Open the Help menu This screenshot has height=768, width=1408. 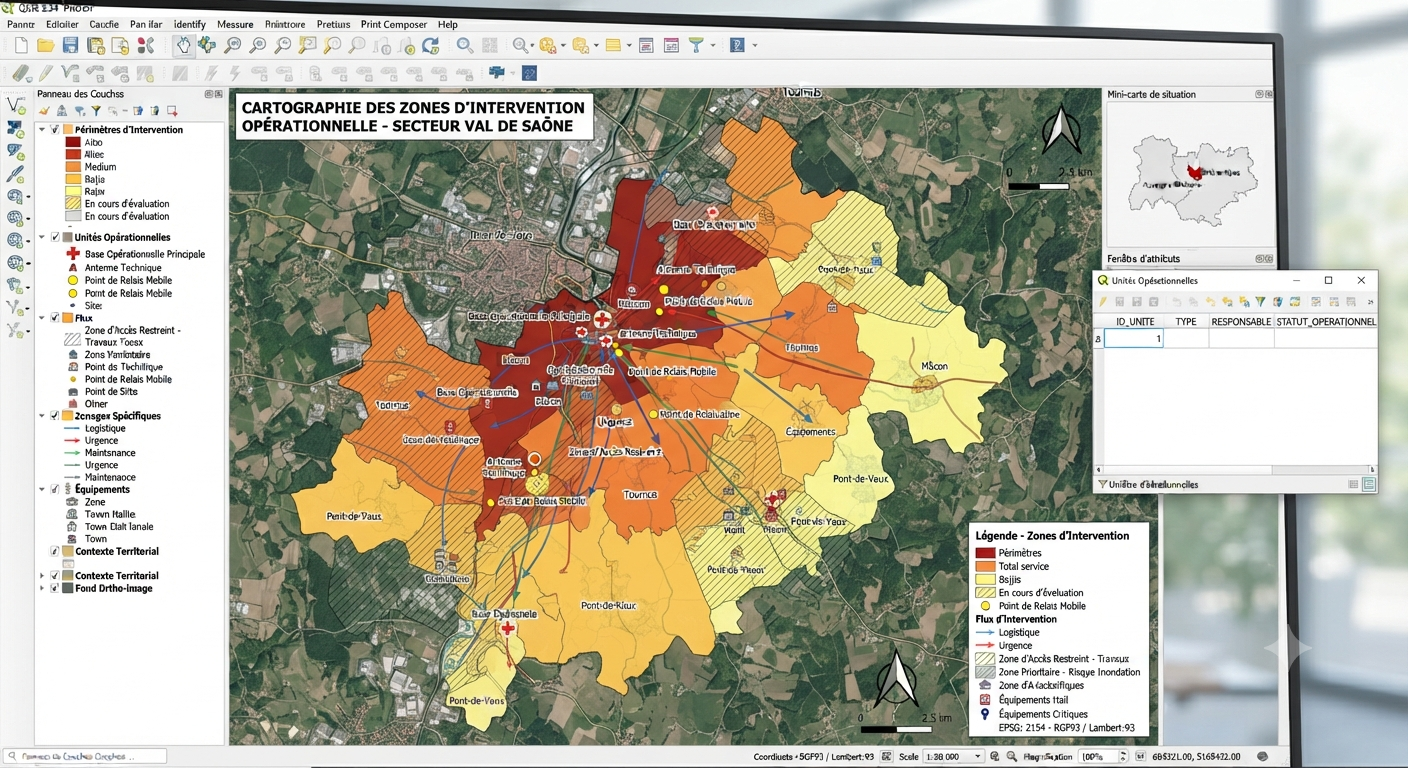click(x=447, y=24)
